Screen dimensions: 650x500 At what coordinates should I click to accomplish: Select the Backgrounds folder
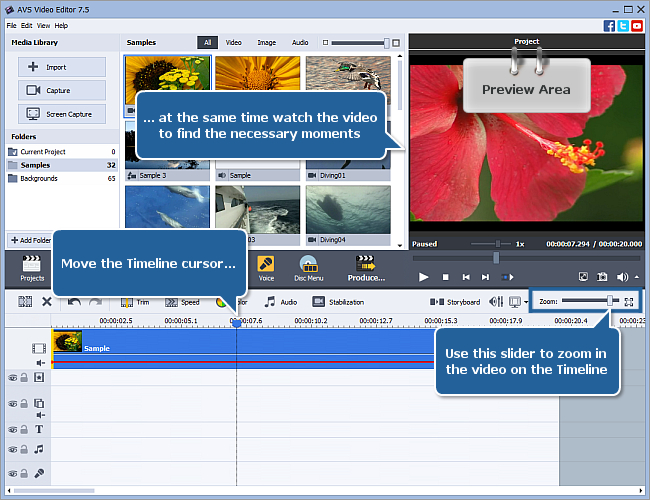click(x=62, y=178)
